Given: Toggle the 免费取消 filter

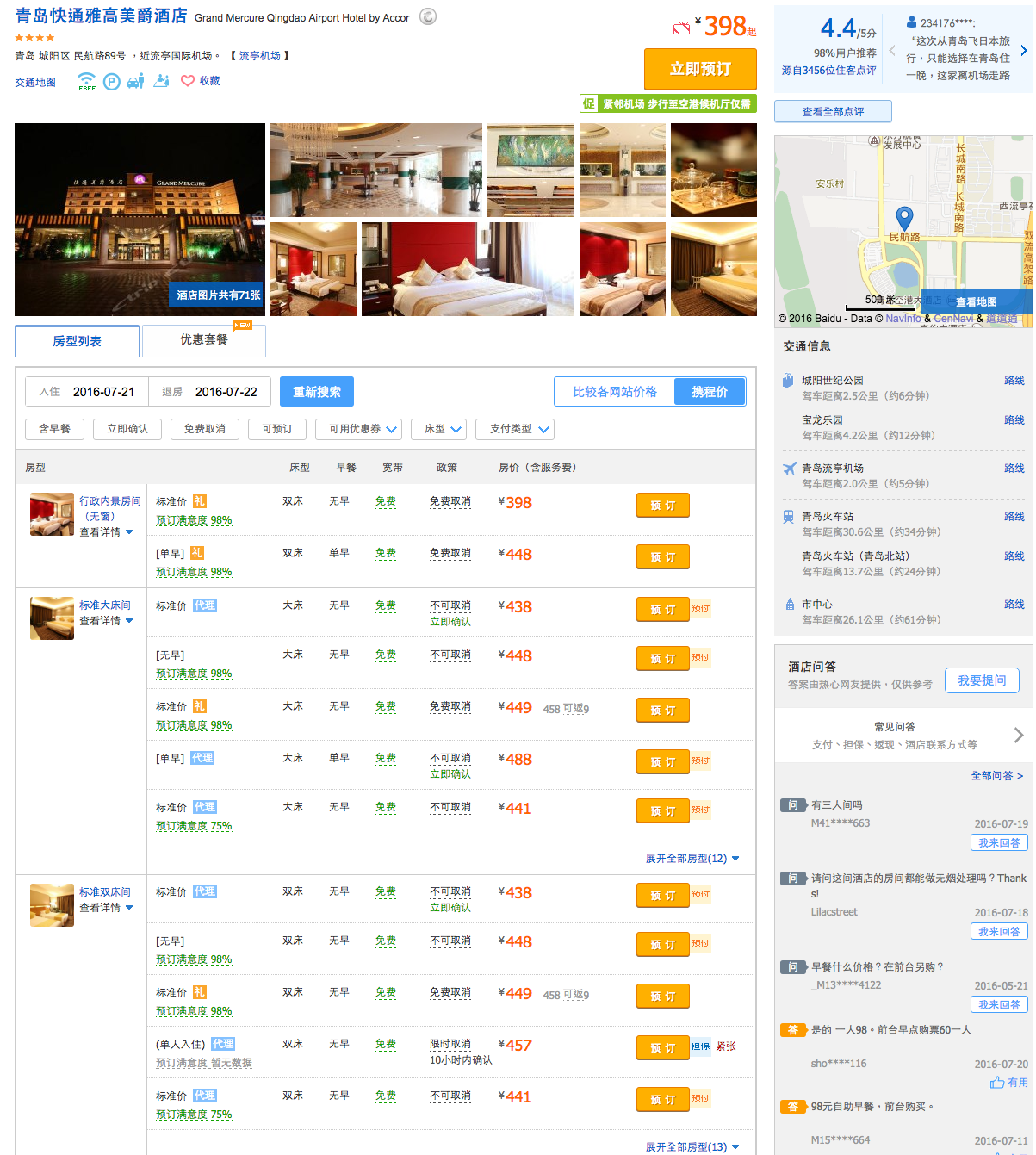Looking at the screenshot, I should tap(205, 429).
